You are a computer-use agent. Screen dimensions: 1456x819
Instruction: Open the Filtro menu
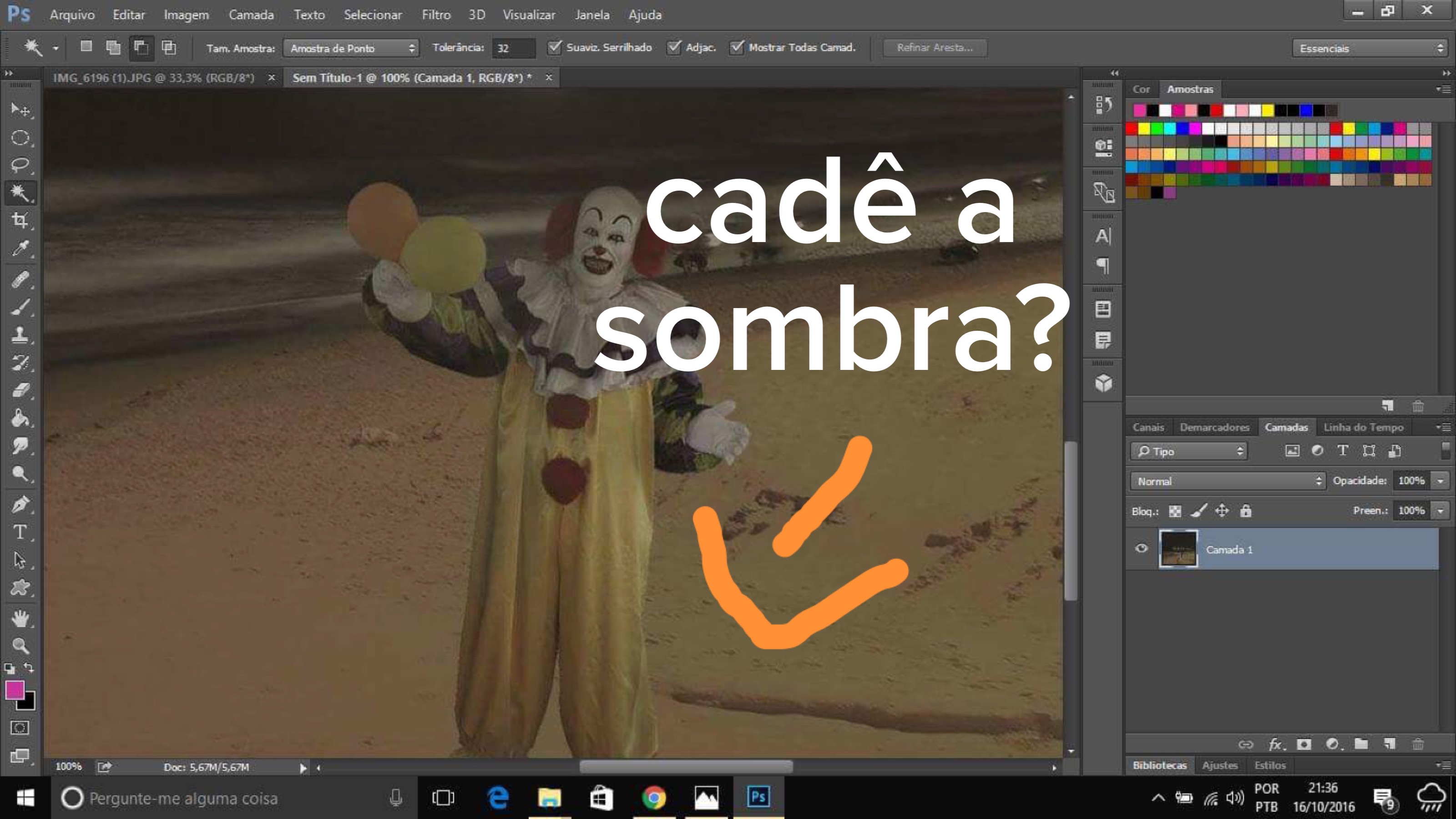click(436, 15)
